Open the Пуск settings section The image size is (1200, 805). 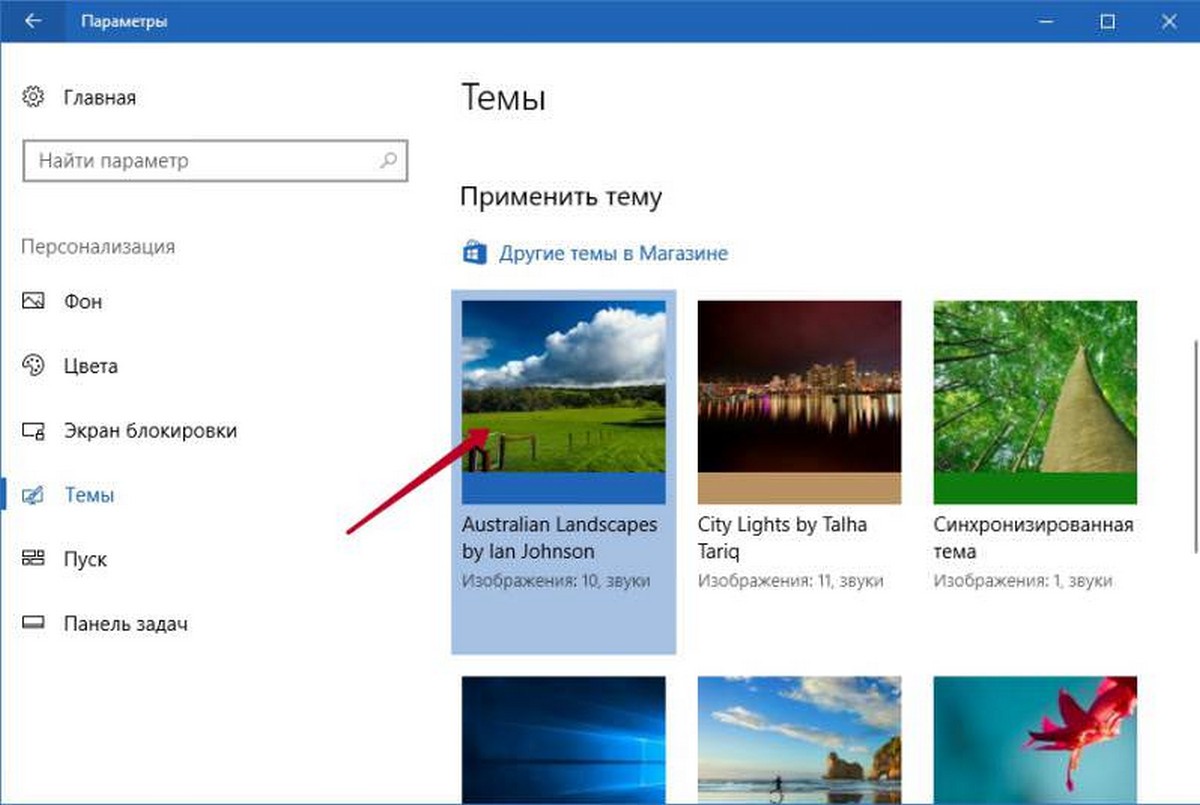[x=85, y=559]
